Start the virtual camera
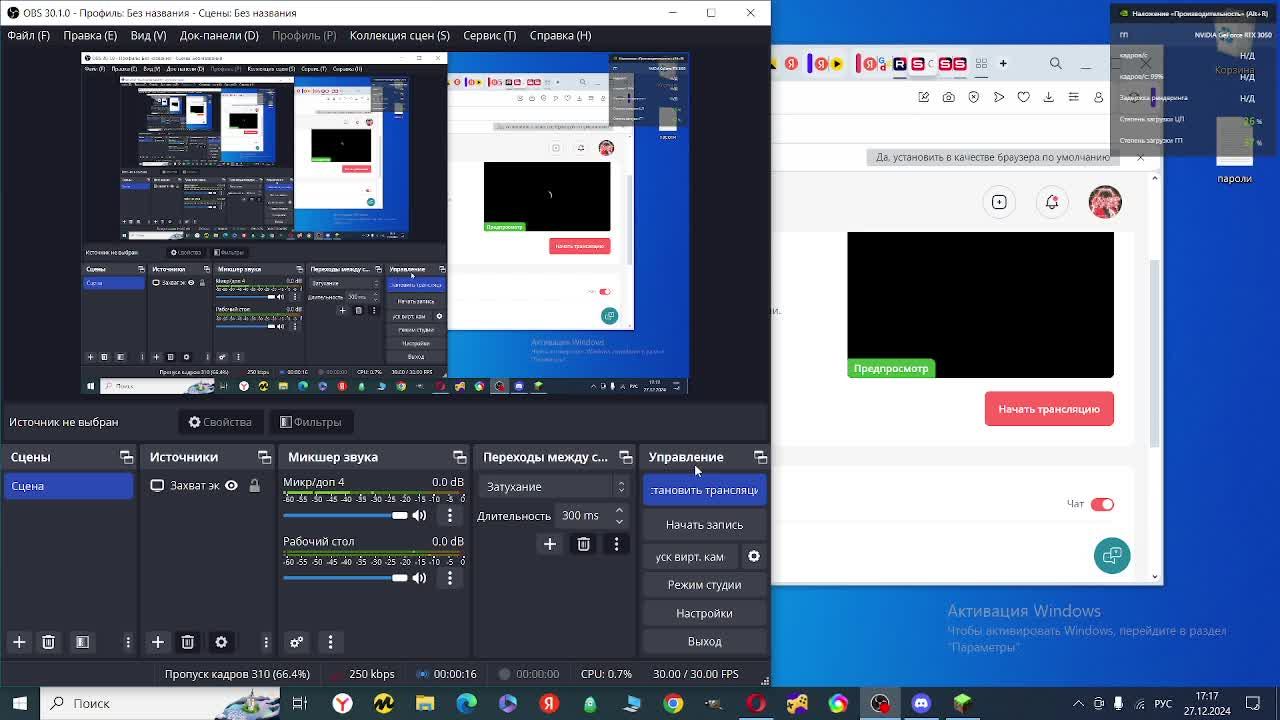Image resolution: width=1280 pixels, height=720 pixels. [x=690, y=557]
